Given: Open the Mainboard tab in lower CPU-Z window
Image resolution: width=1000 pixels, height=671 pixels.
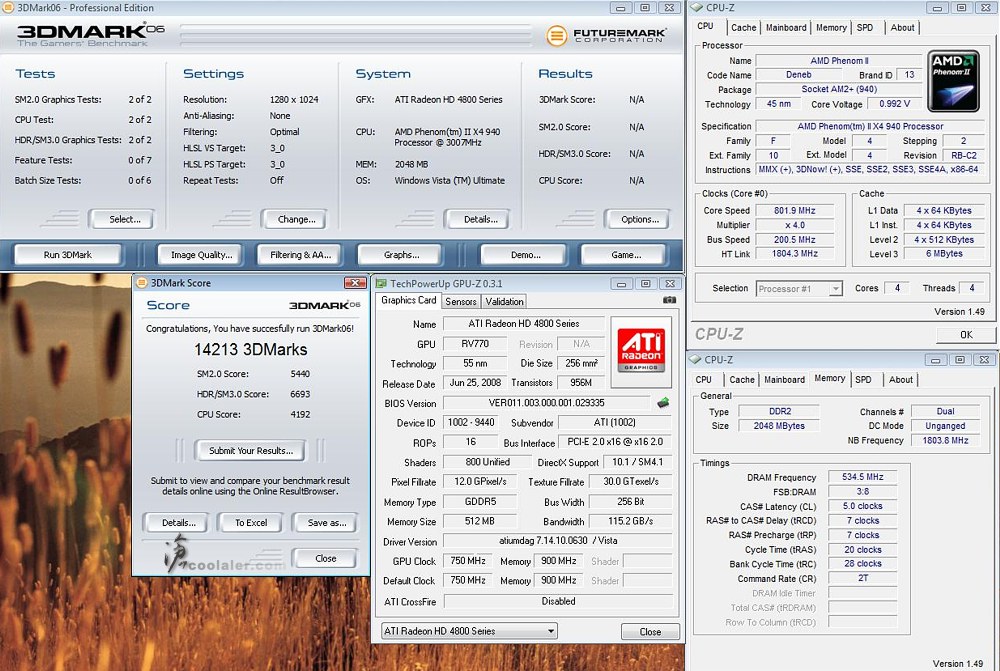Looking at the screenshot, I should [x=784, y=380].
